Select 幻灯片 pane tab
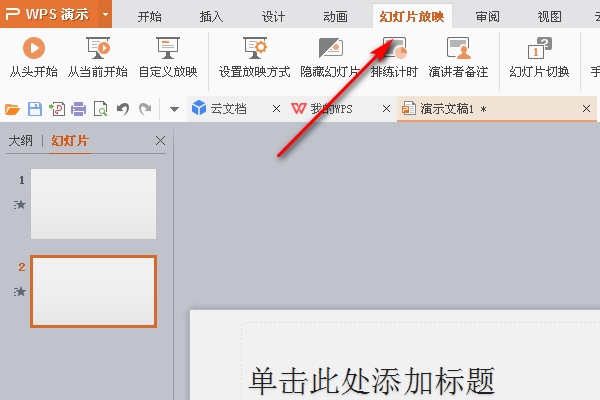Image resolution: width=600 pixels, height=400 pixels. pos(70,141)
